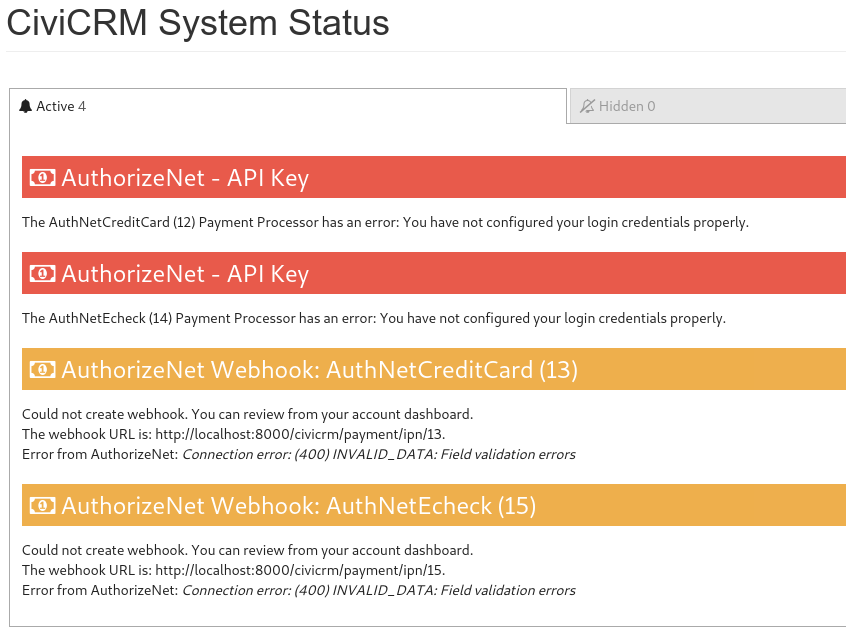The image size is (846, 636).
Task: Click the bell icon on Active tab
Action: [x=25, y=106]
